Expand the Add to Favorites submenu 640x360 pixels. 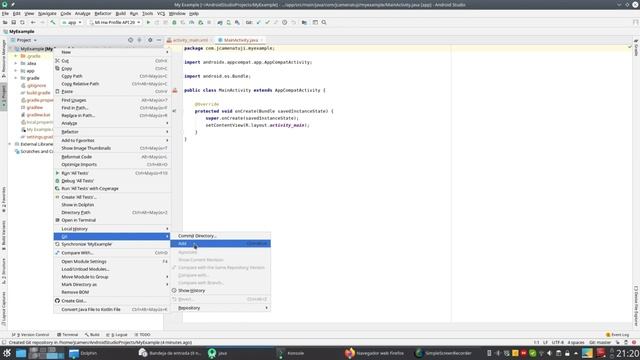click(112, 140)
